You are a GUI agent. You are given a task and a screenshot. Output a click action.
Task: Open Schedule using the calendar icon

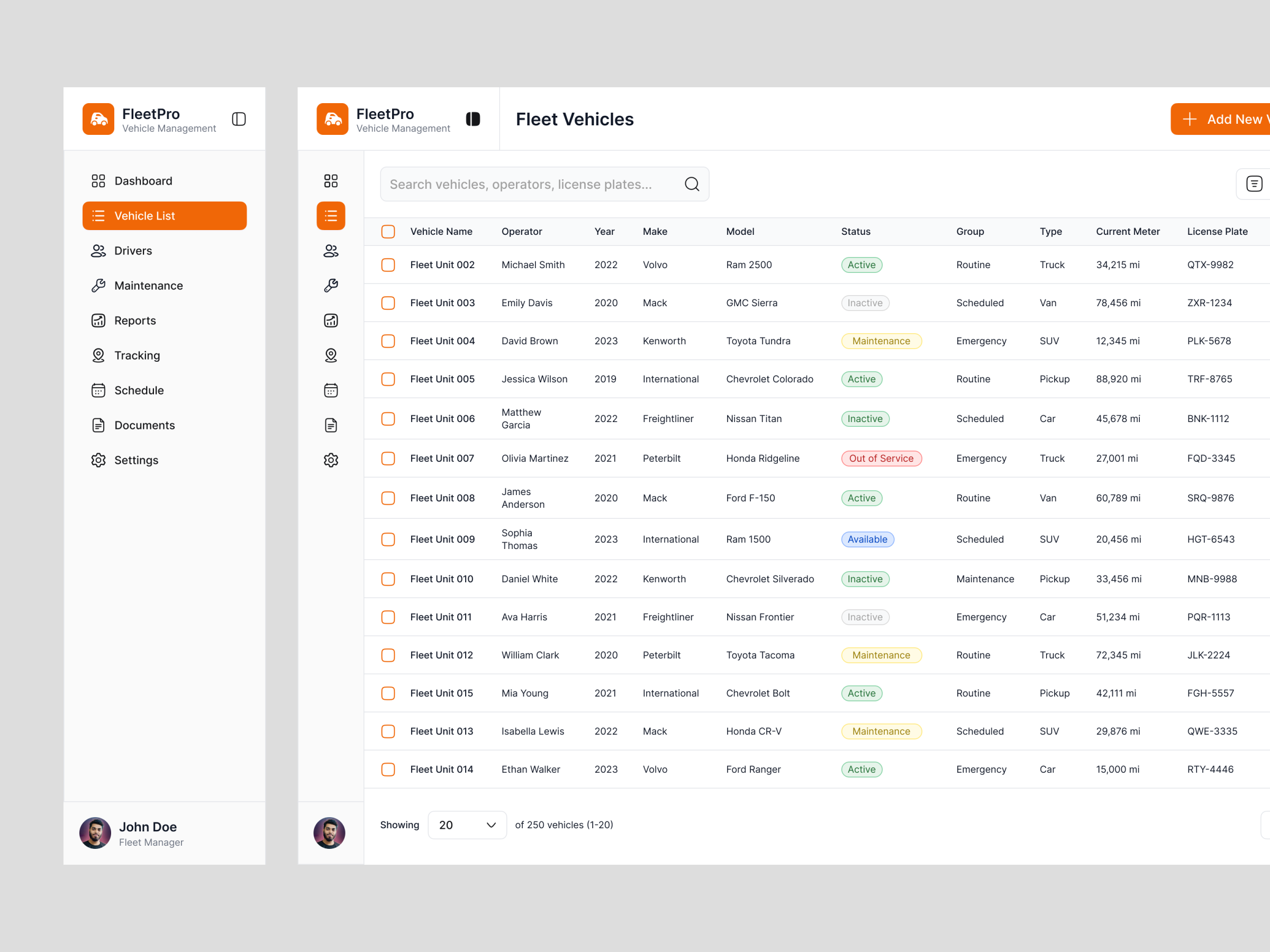(331, 390)
